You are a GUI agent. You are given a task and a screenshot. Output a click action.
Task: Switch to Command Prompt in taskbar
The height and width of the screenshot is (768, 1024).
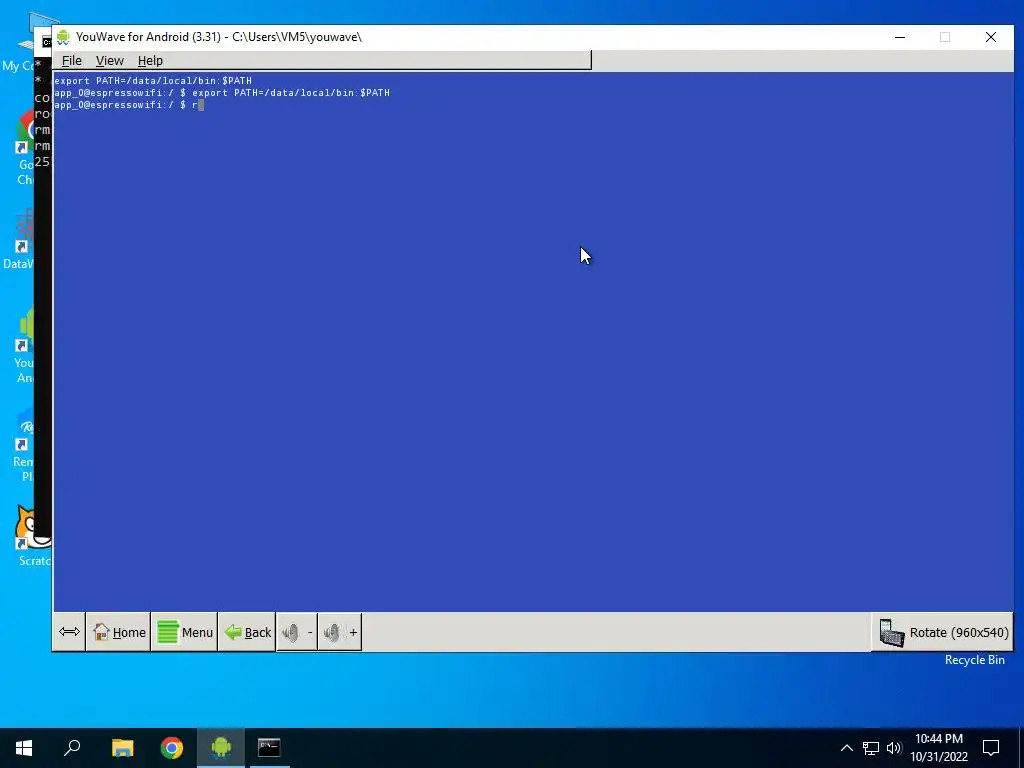pos(269,748)
